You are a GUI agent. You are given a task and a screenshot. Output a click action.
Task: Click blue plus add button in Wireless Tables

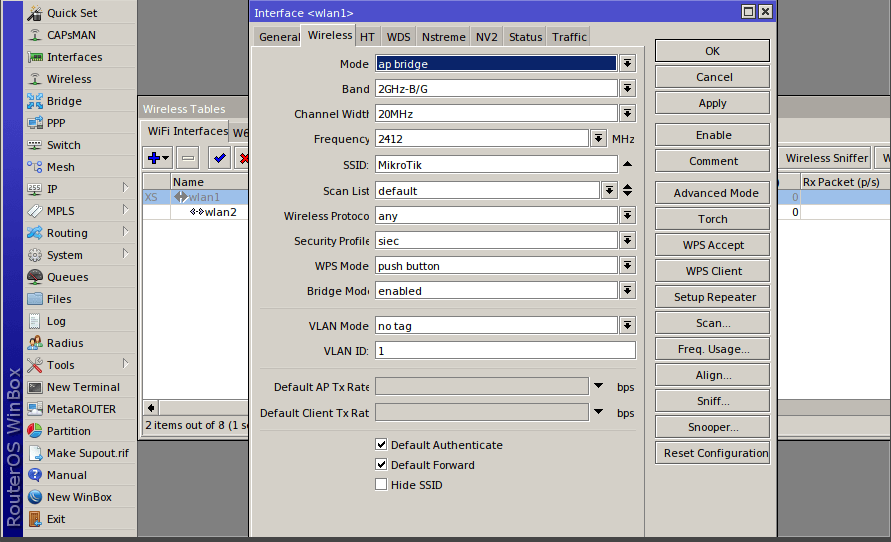[158, 158]
